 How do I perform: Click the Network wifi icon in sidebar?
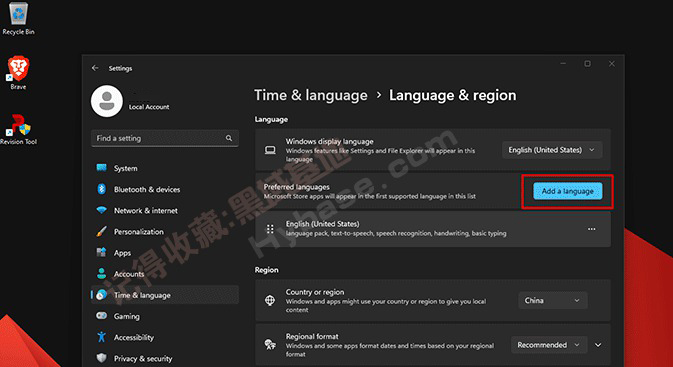click(x=102, y=210)
